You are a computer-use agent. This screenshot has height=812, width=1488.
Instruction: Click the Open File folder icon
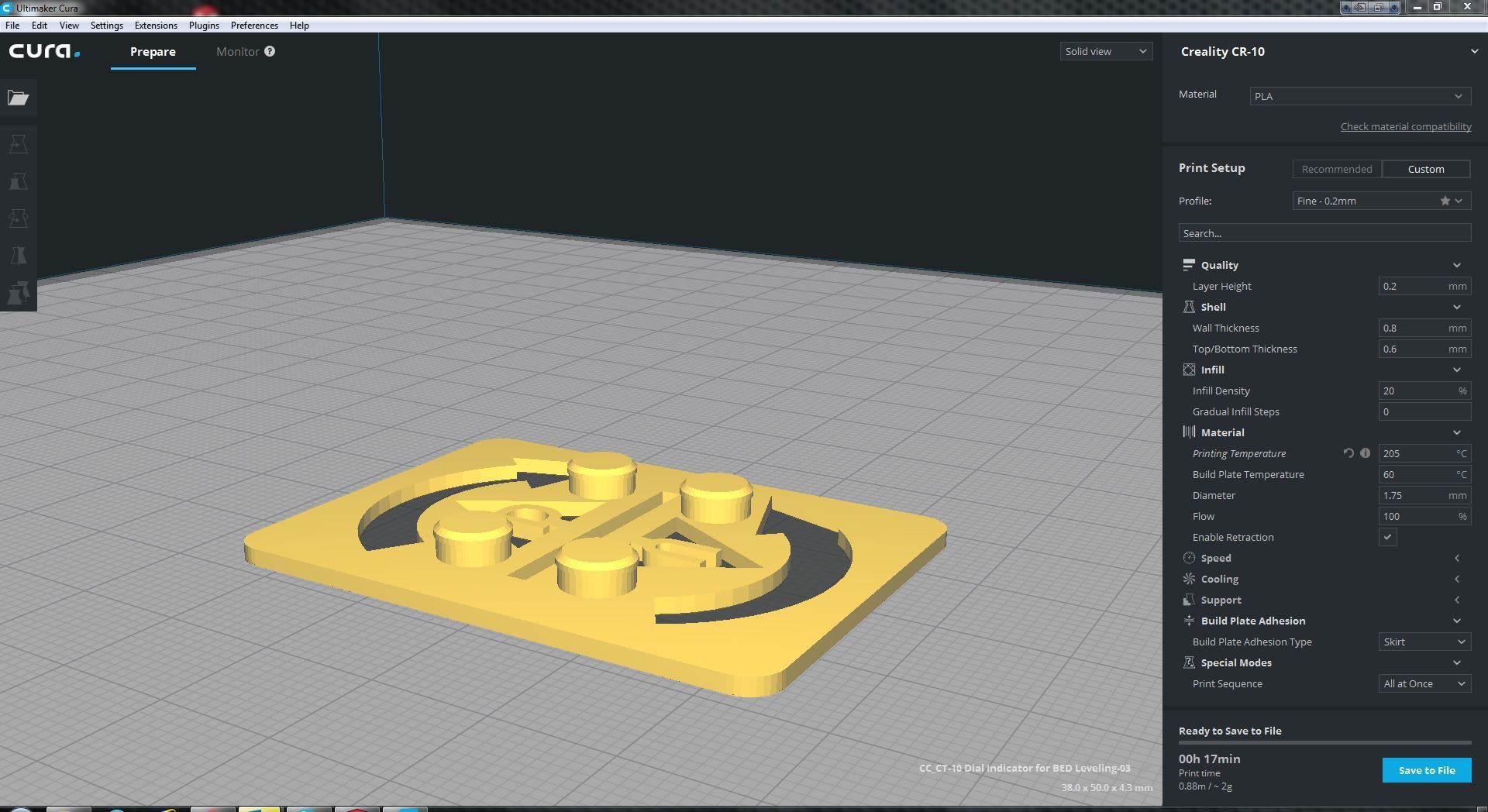point(19,98)
